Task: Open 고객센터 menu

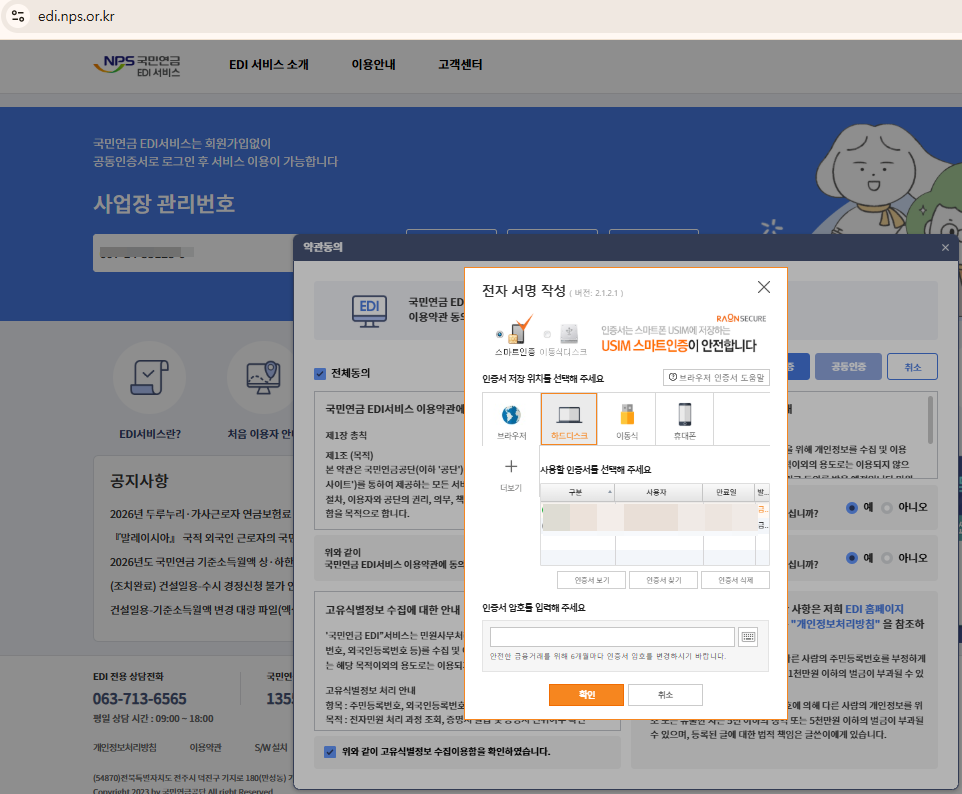Action: pyautogui.click(x=460, y=64)
